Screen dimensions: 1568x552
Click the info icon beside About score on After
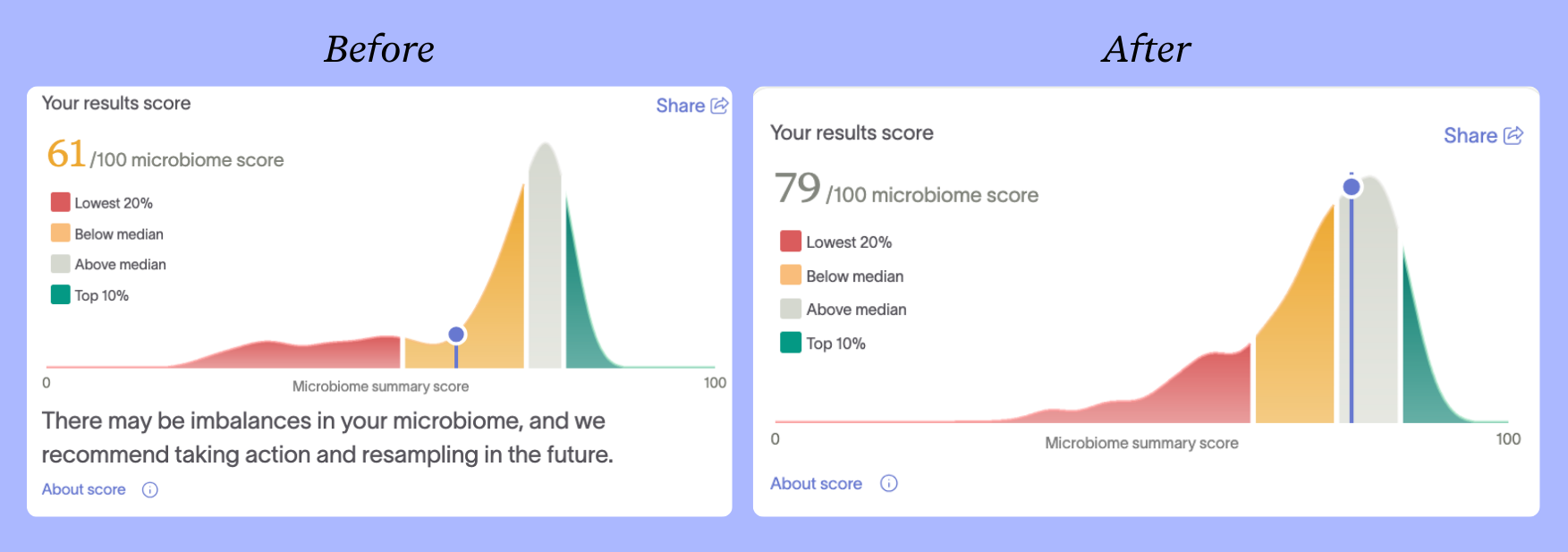point(888,483)
